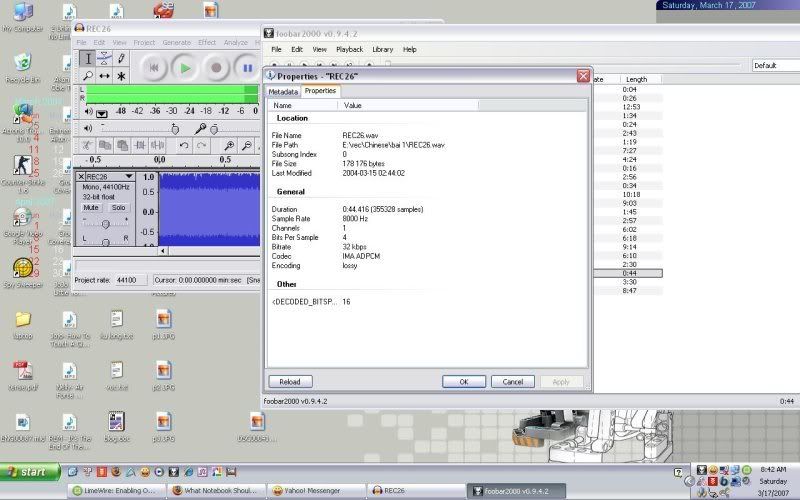
Task: Click the Skip to Start button in Audacity
Action: point(154,67)
